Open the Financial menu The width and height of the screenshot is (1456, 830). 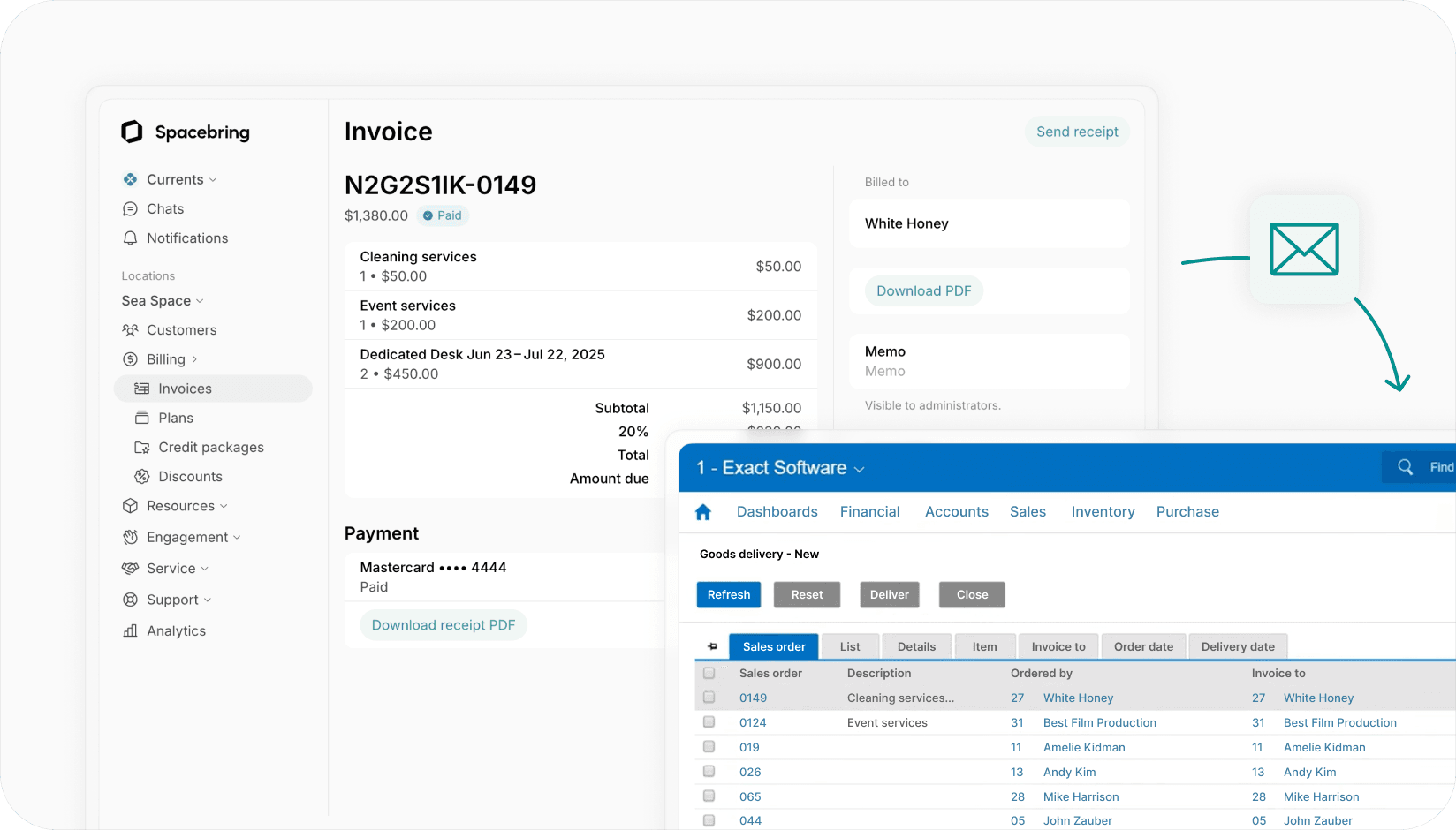point(869,512)
